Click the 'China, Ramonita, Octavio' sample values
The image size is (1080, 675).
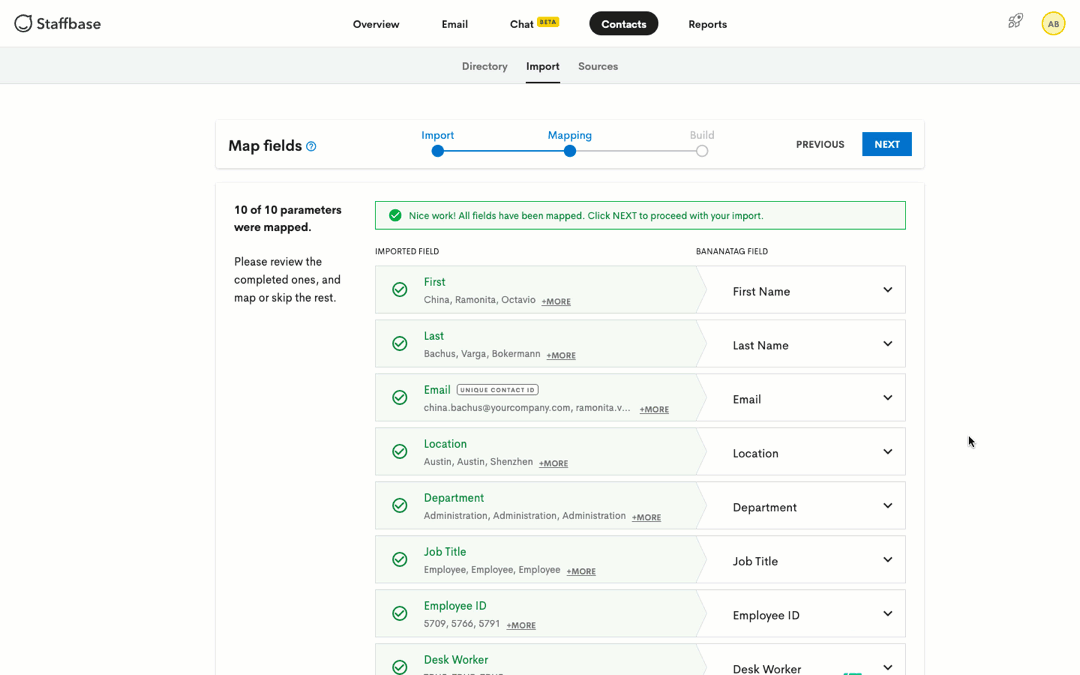[x=479, y=300]
